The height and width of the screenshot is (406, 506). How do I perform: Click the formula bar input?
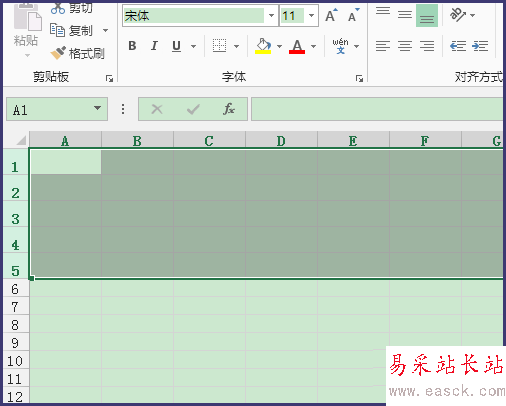[377, 109]
